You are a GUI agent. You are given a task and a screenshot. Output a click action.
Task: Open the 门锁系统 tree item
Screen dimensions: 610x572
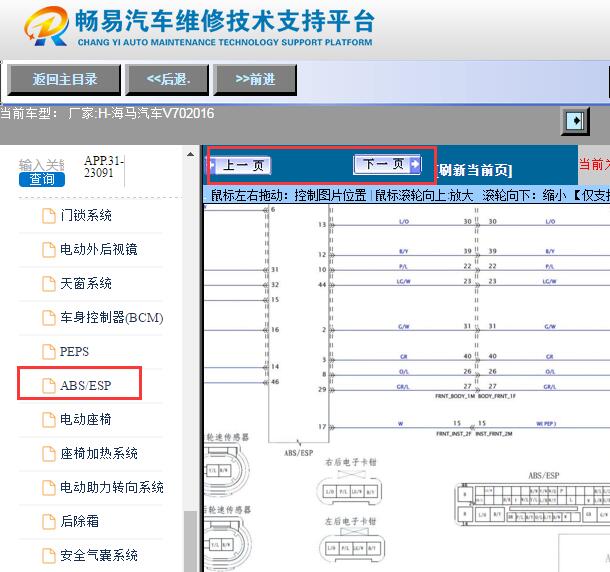(86, 215)
